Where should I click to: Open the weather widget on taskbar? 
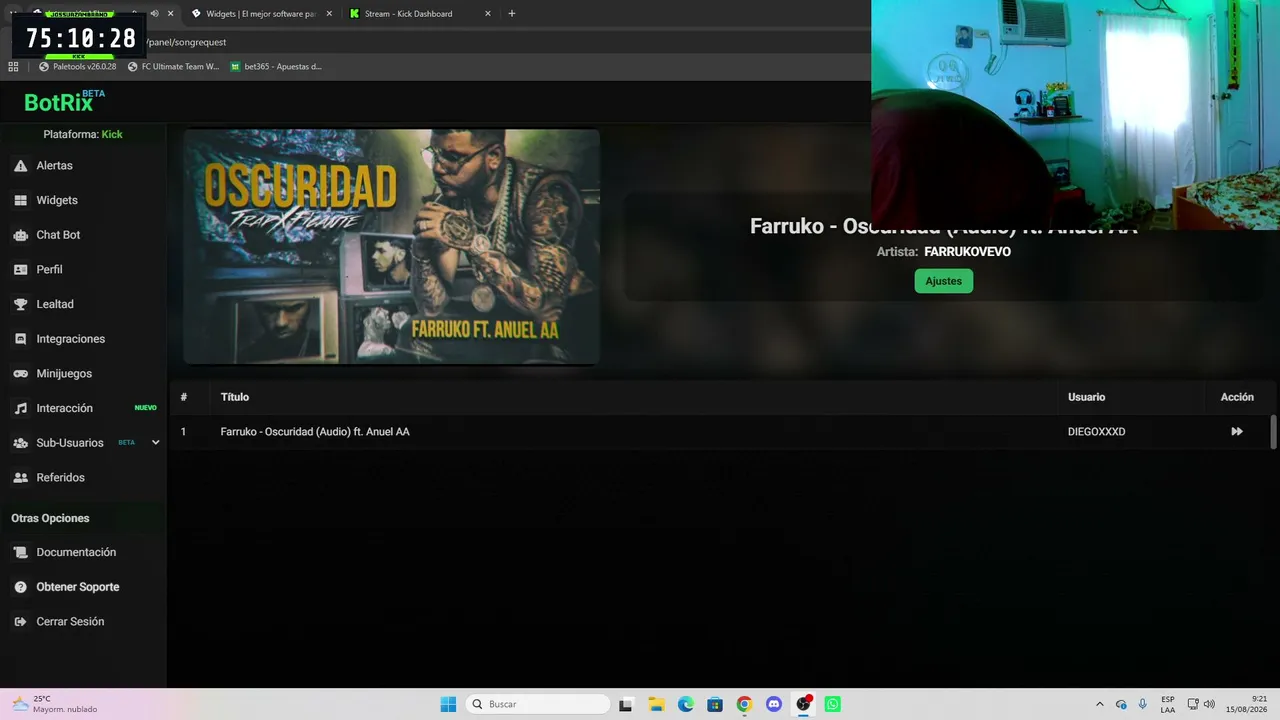pos(55,704)
